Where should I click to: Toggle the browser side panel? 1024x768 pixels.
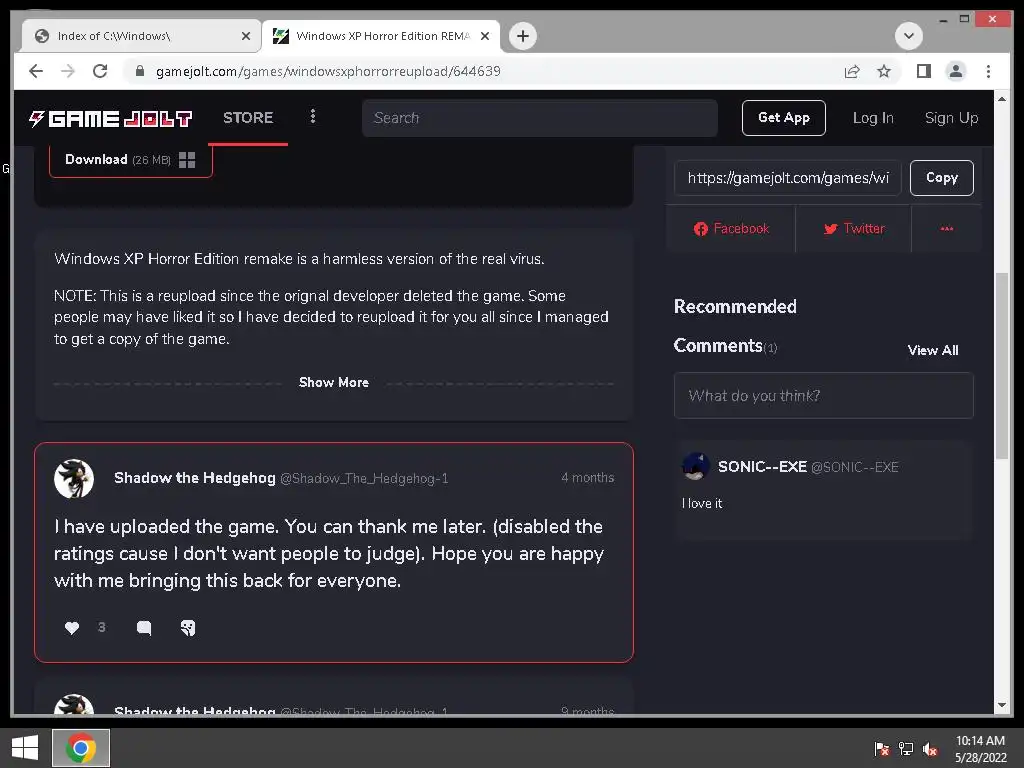[923, 71]
